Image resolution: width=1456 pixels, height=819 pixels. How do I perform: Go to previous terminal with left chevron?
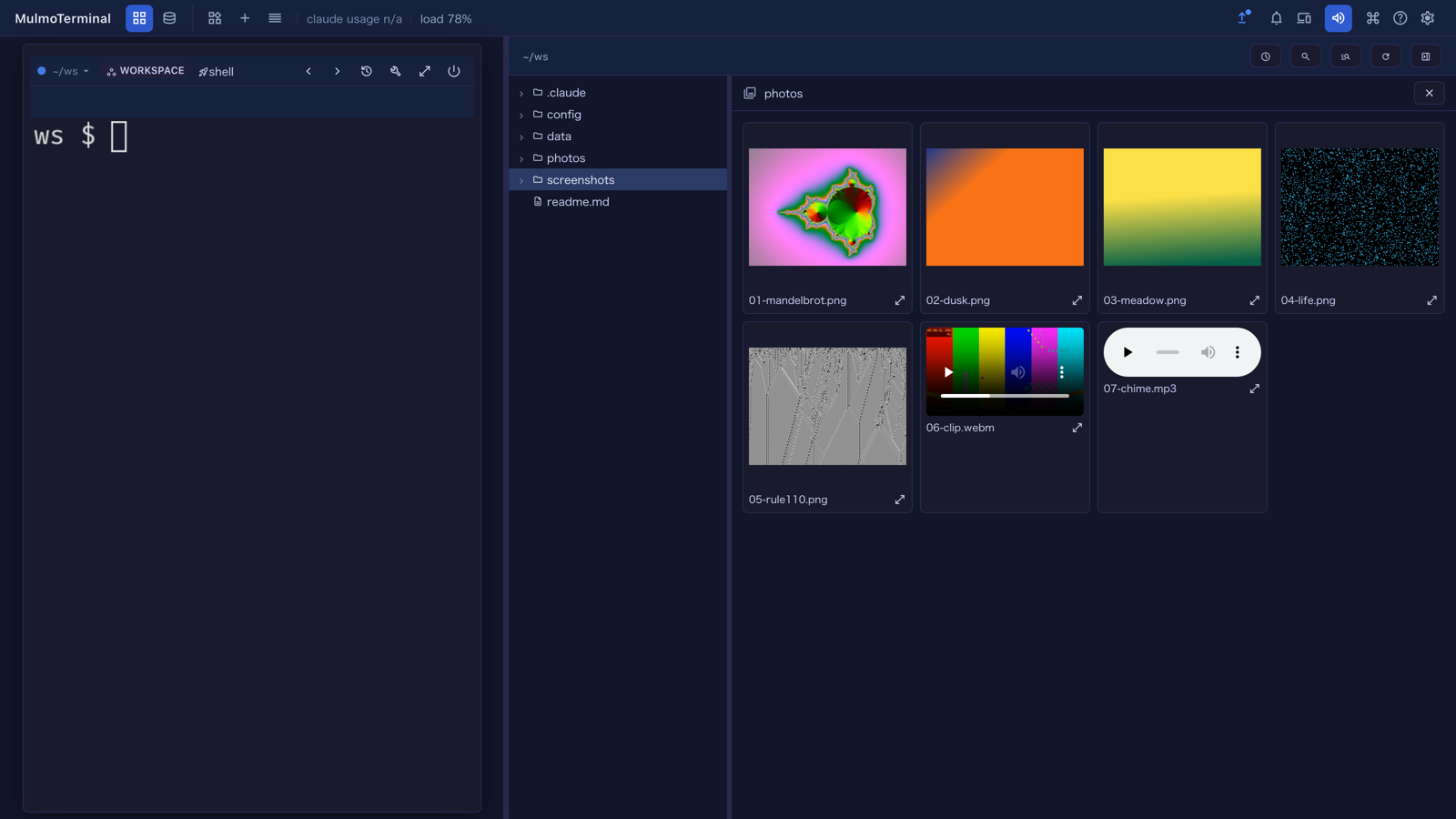click(308, 71)
